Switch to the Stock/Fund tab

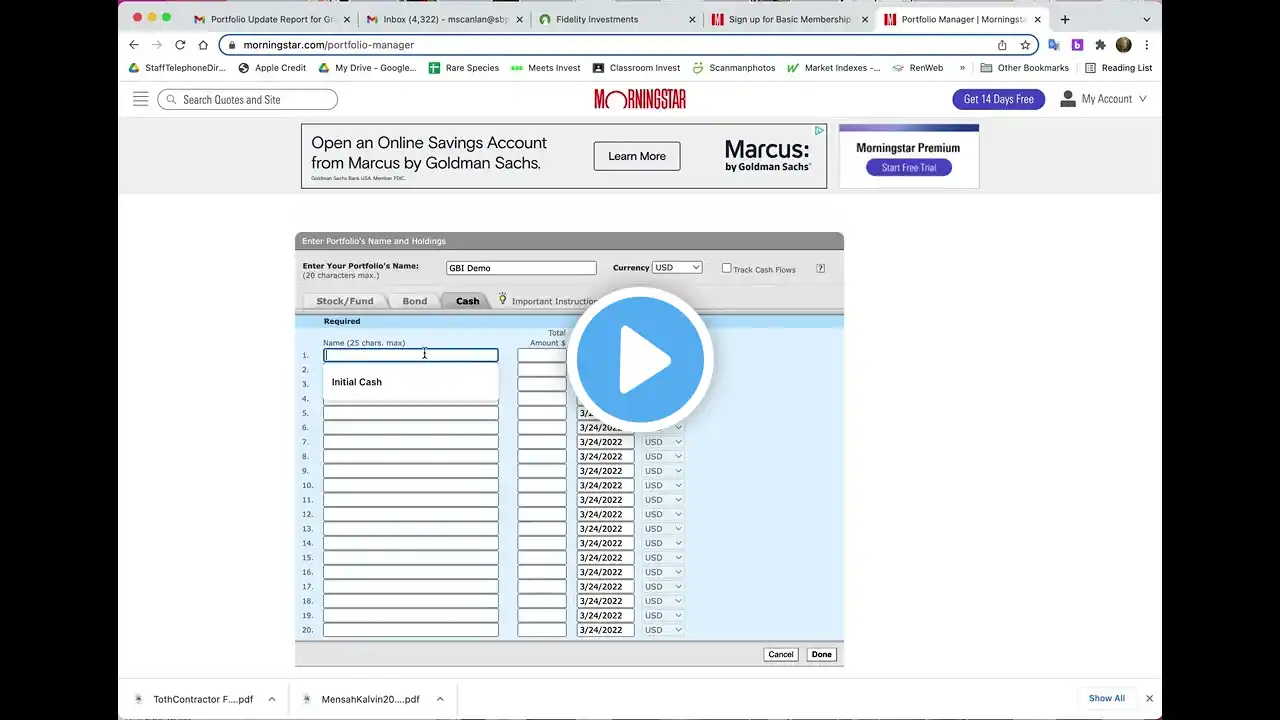[x=345, y=301]
